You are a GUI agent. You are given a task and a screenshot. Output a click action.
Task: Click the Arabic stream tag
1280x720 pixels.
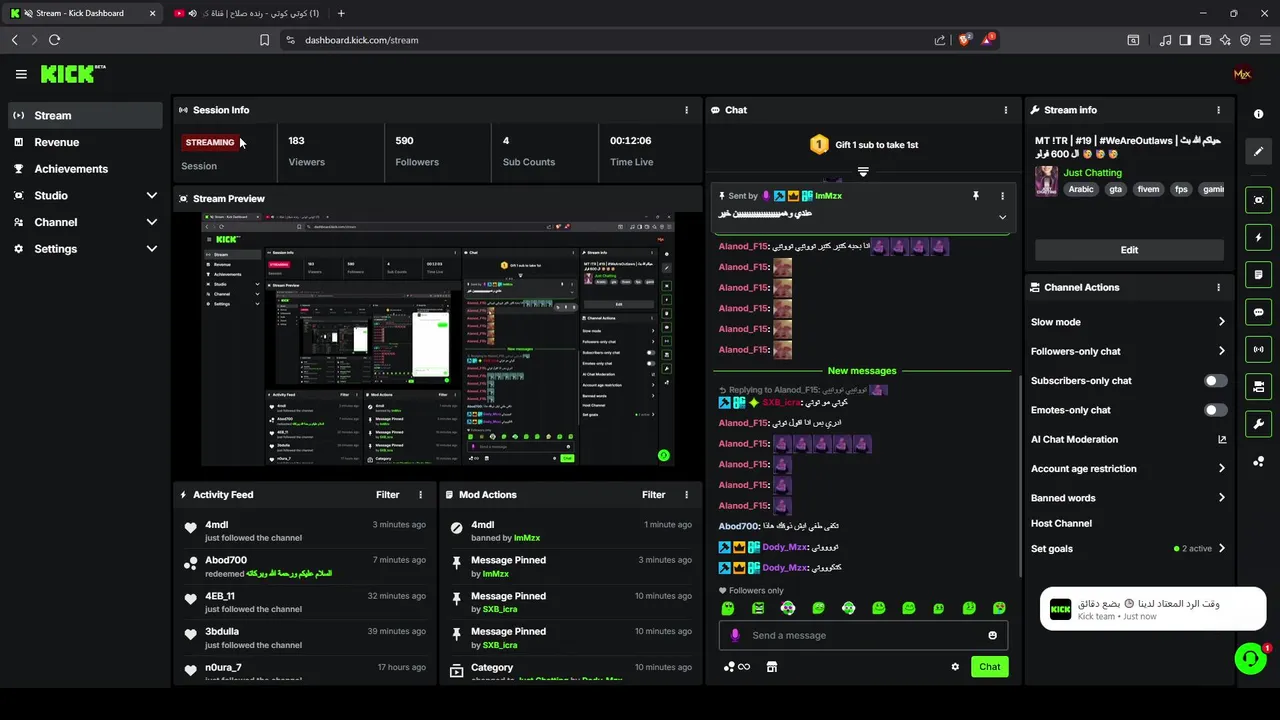tap(1081, 189)
